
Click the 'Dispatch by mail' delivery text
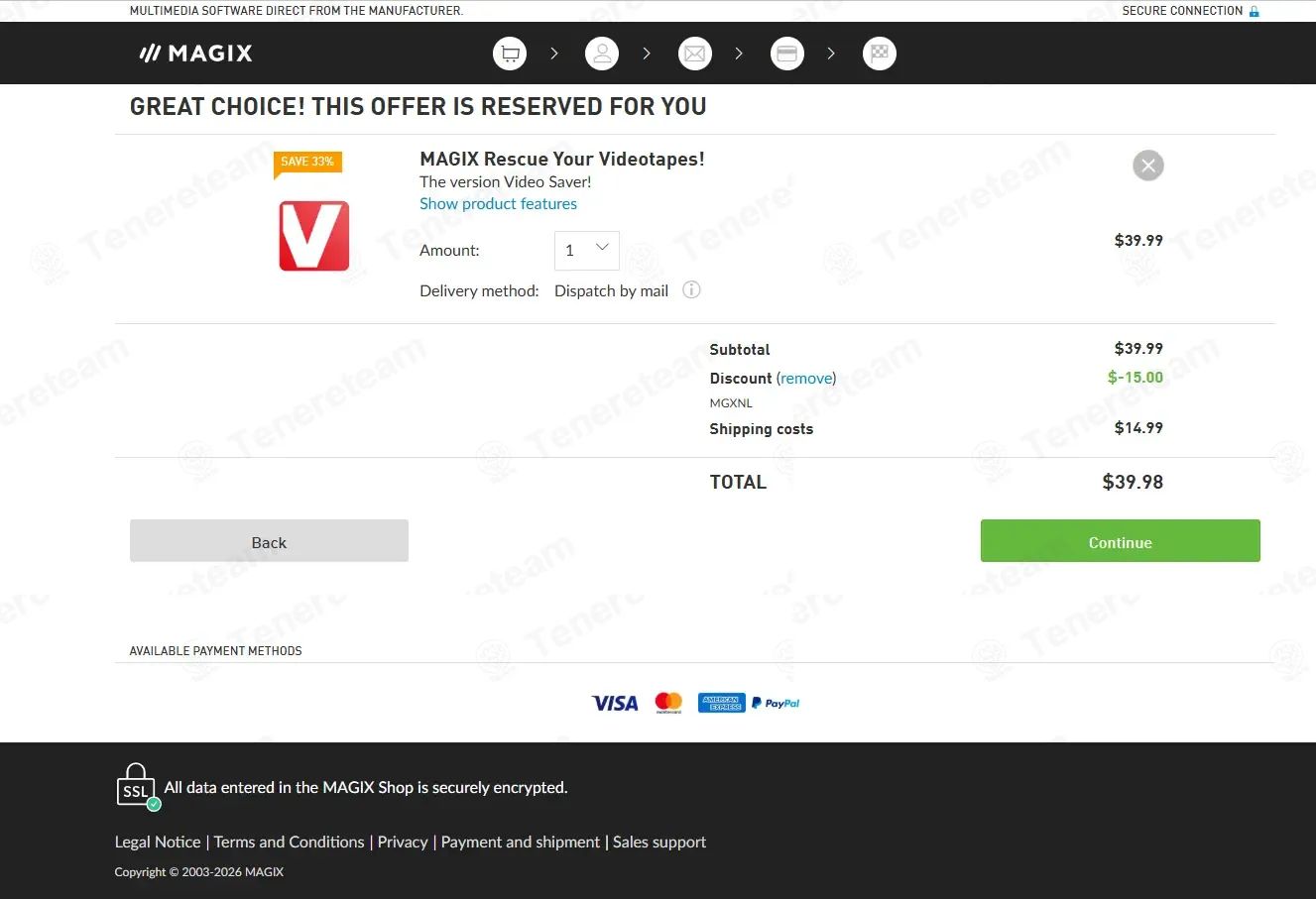point(611,290)
